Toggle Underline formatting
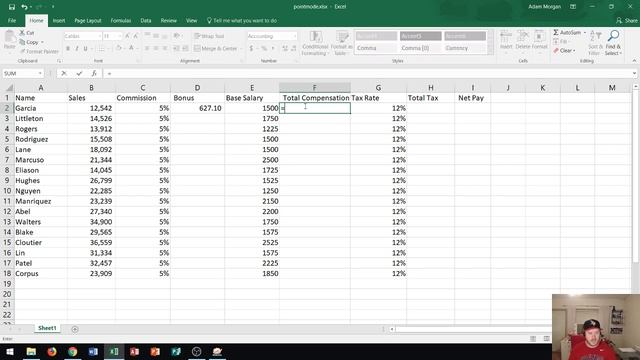 point(85,49)
